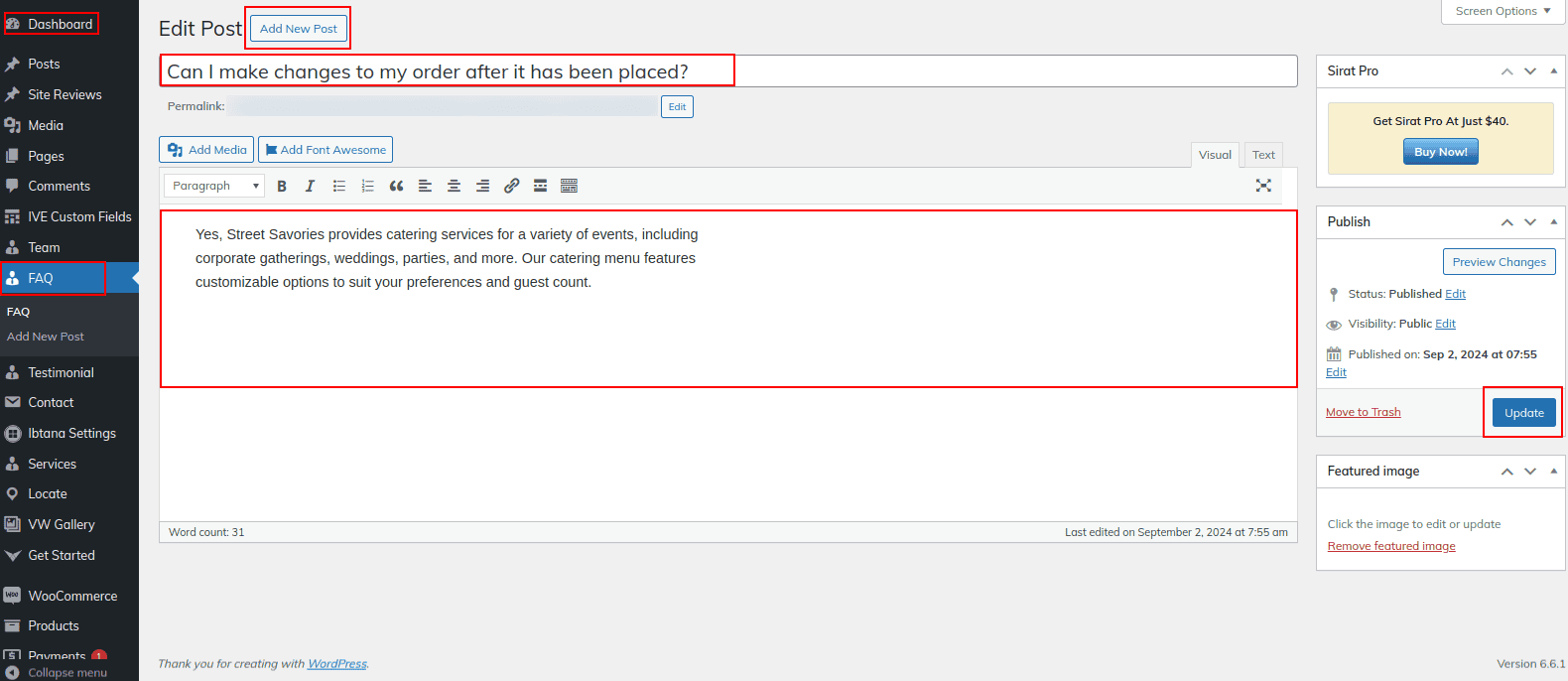Switch to the Text editor tab
This screenshot has width=1568, height=681.
tap(1263, 155)
